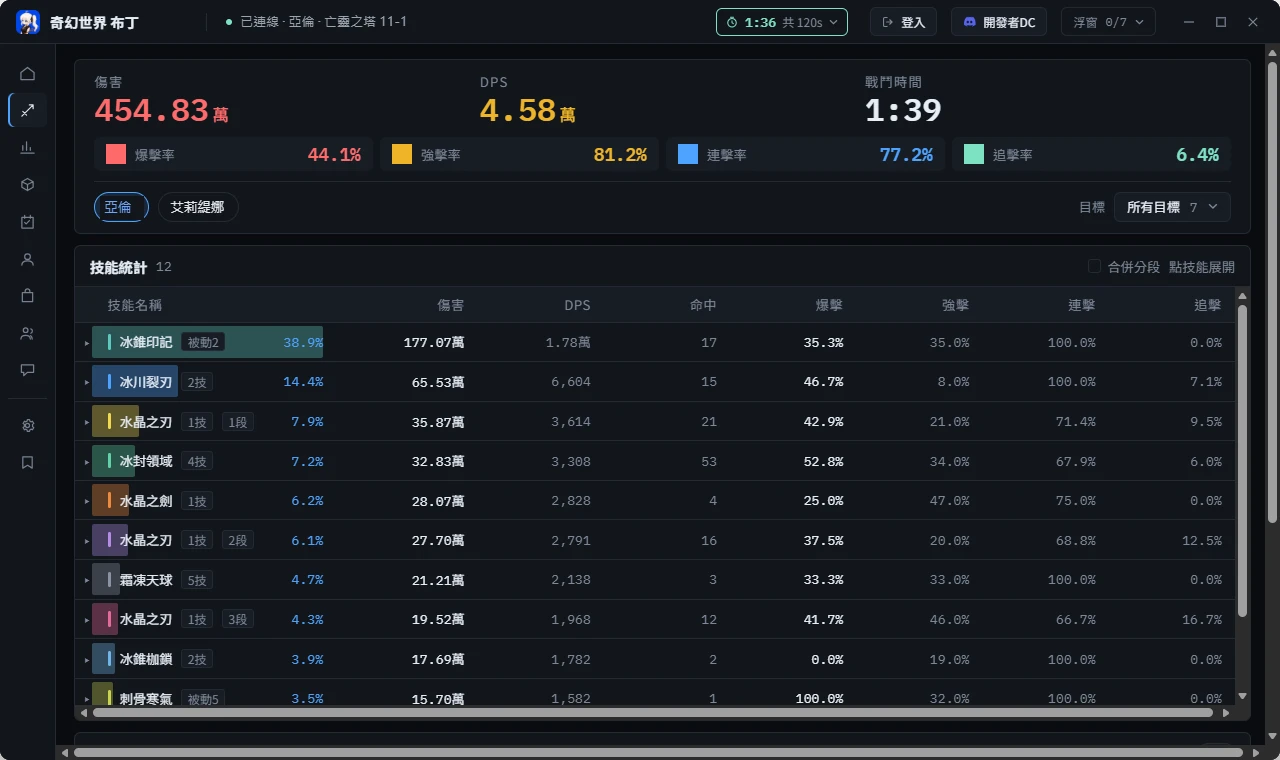Expand the 冰川裂刃 skill row arrow

(x=86, y=382)
